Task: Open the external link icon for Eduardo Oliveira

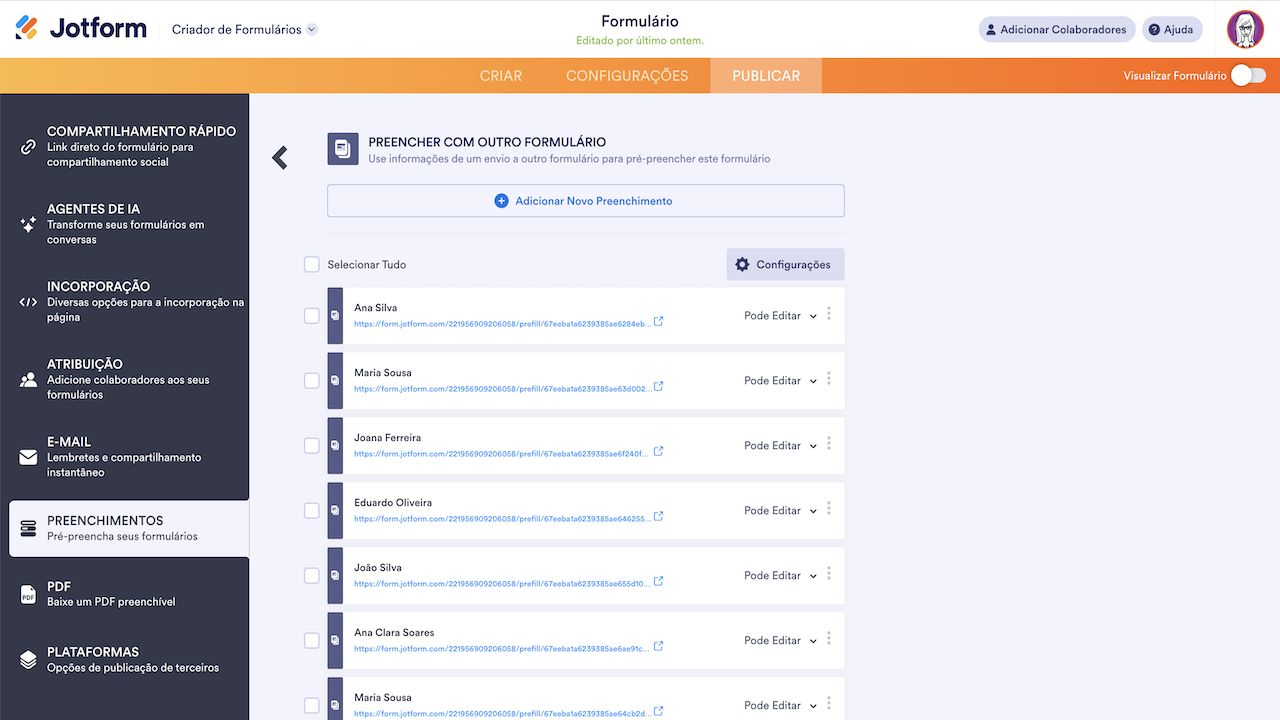Action: point(658,517)
